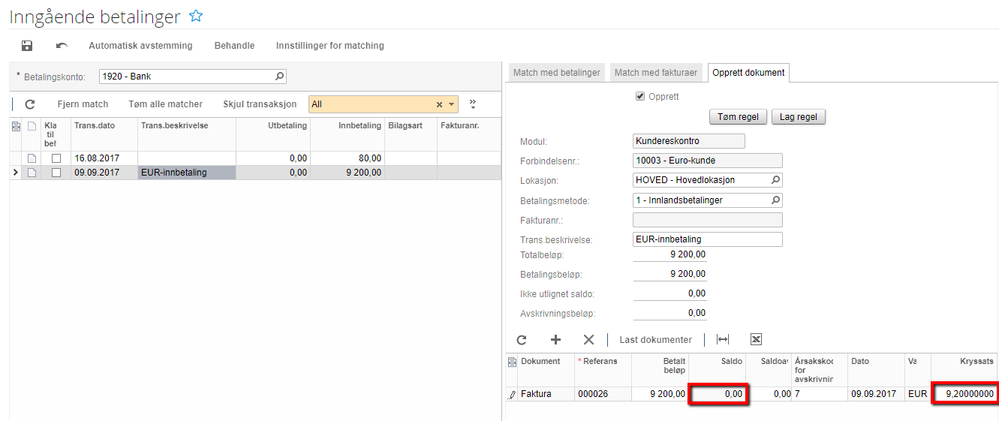Click Automatisk avstemming in the toolbar
Screen dimensions: 999x421
140,46
